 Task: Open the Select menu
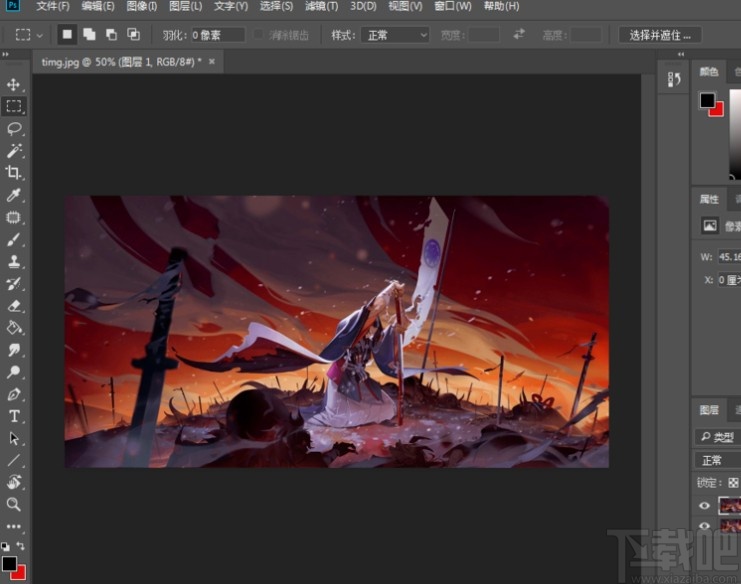[x=276, y=7]
